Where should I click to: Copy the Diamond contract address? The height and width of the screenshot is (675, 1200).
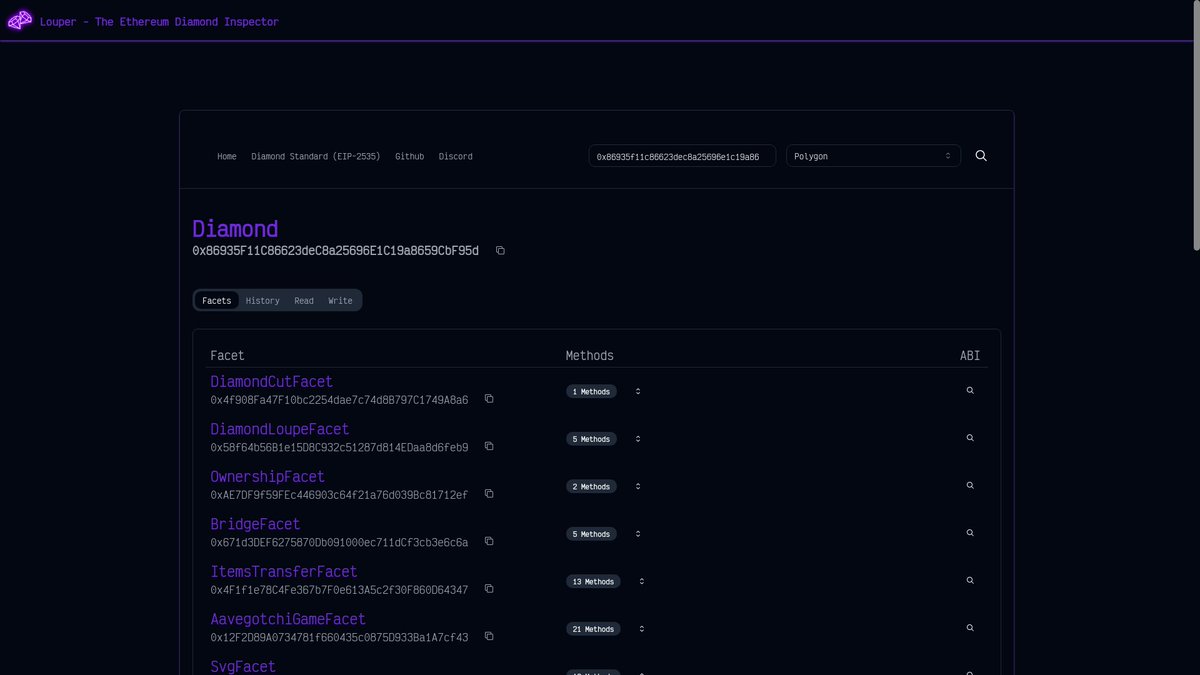500,251
